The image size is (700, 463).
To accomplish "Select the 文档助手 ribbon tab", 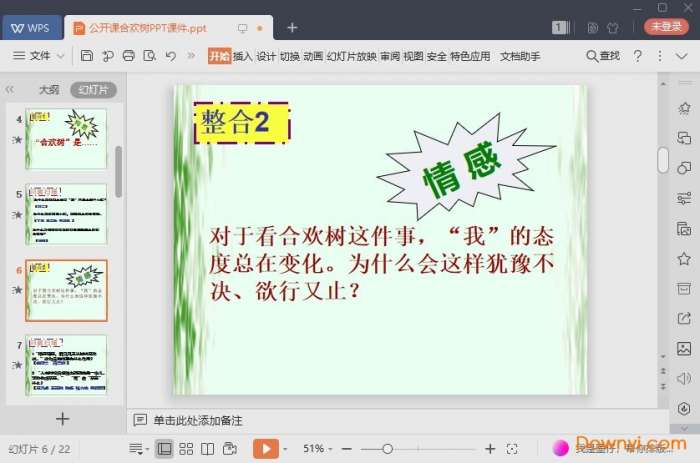I will 520,56.
